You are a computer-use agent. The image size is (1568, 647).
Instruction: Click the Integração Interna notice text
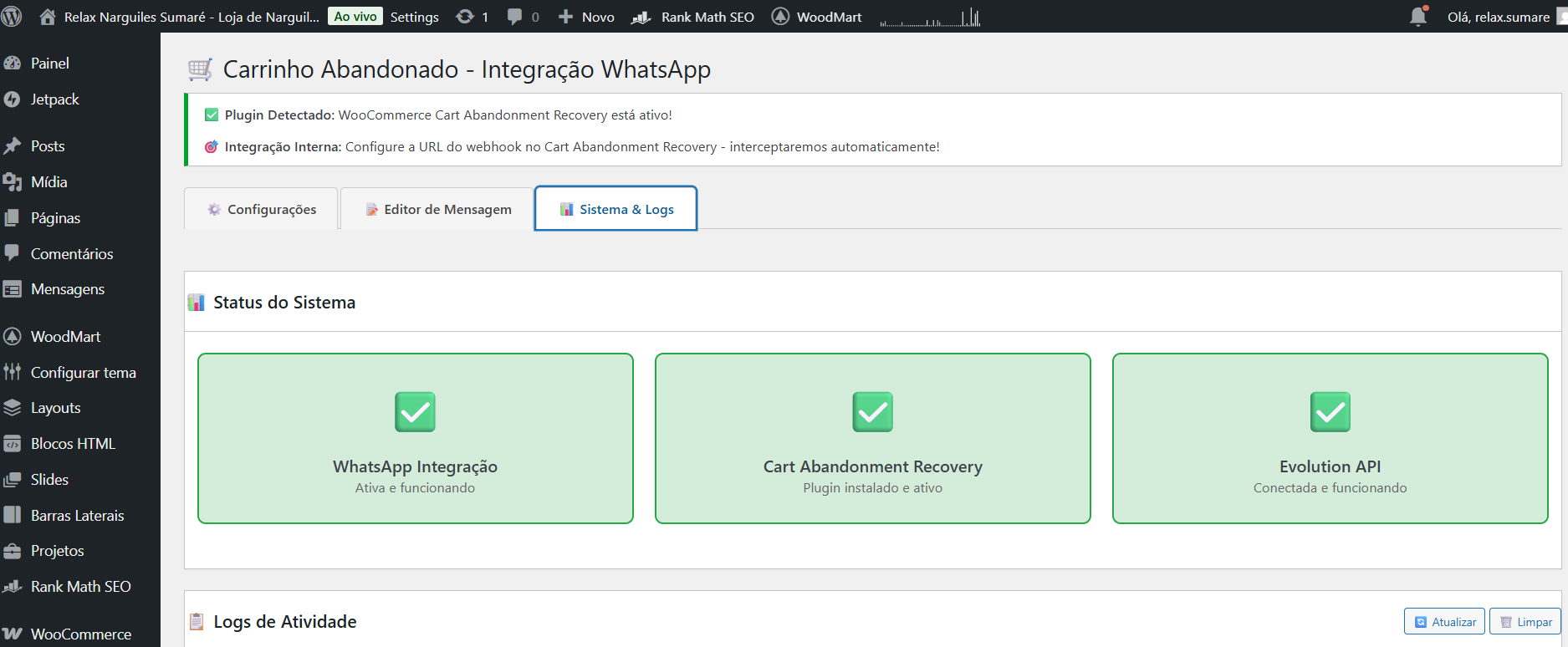pos(582,147)
